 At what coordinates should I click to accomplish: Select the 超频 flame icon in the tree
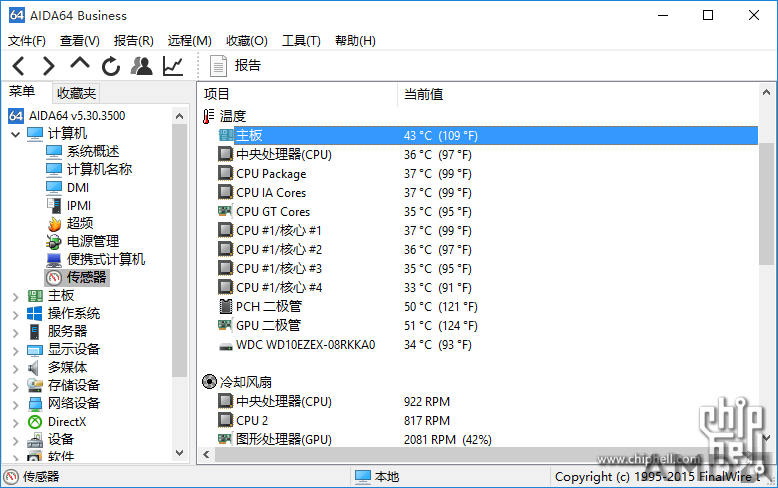tap(54, 224)
